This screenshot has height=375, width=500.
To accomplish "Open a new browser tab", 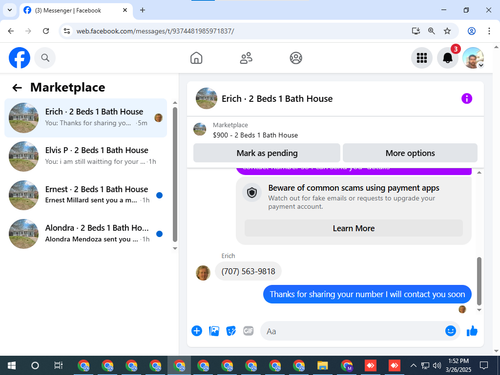I will (x=142, y=10).
